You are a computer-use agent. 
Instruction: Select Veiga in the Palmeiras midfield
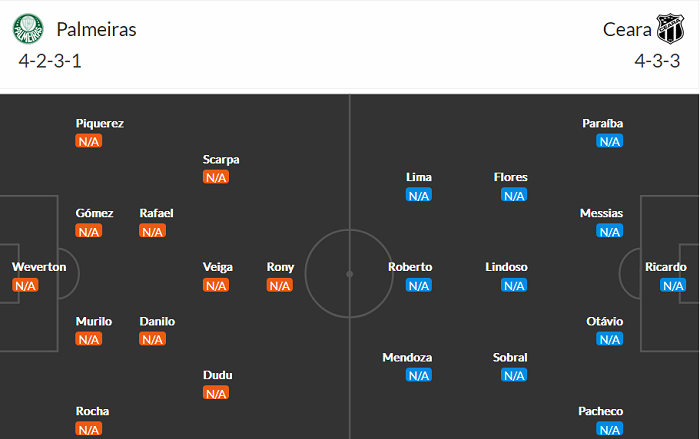tap(217, 267)
